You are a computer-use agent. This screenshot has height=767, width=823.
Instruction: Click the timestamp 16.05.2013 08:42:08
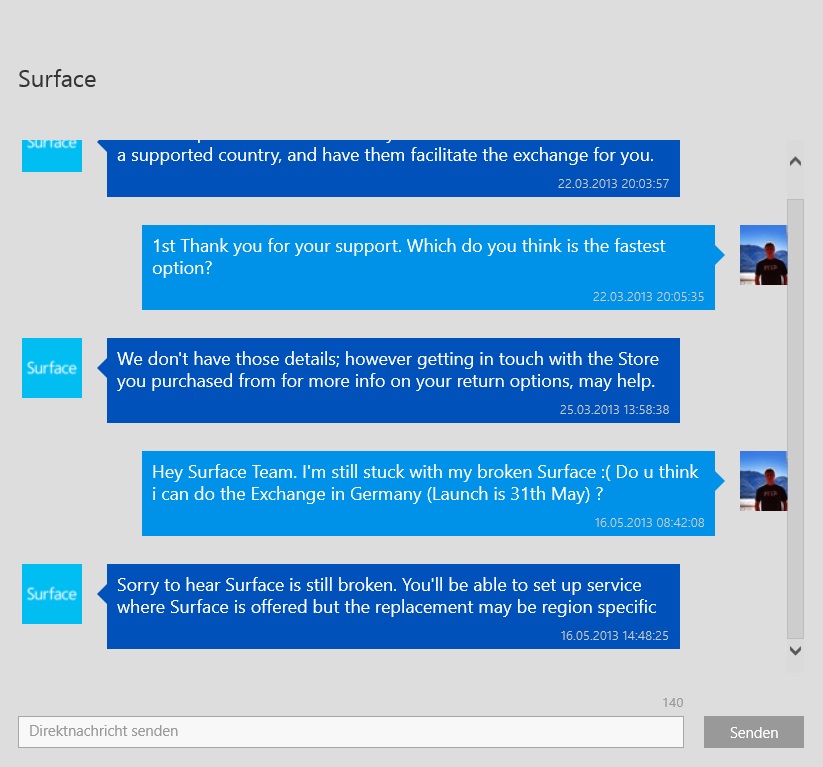(x=649, y=523)
